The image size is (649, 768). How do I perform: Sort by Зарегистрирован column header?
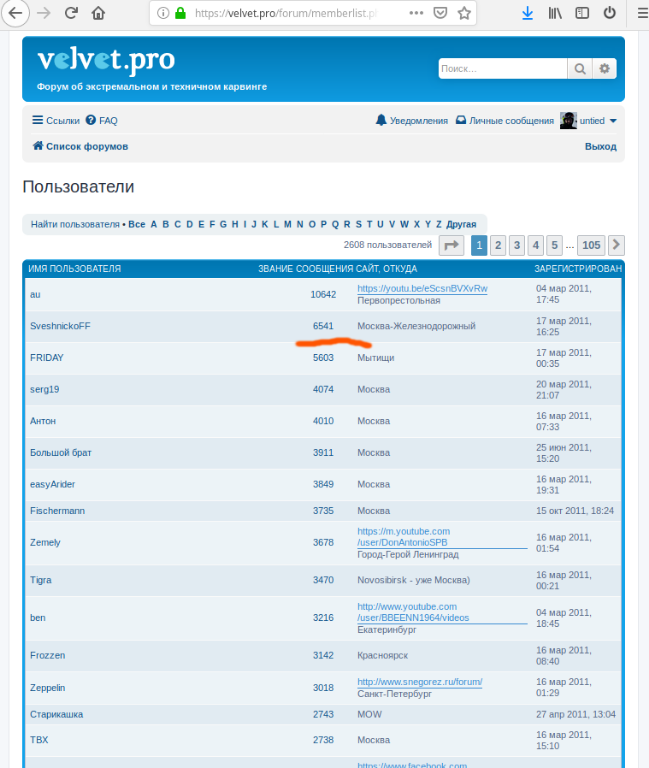(577, 269)
